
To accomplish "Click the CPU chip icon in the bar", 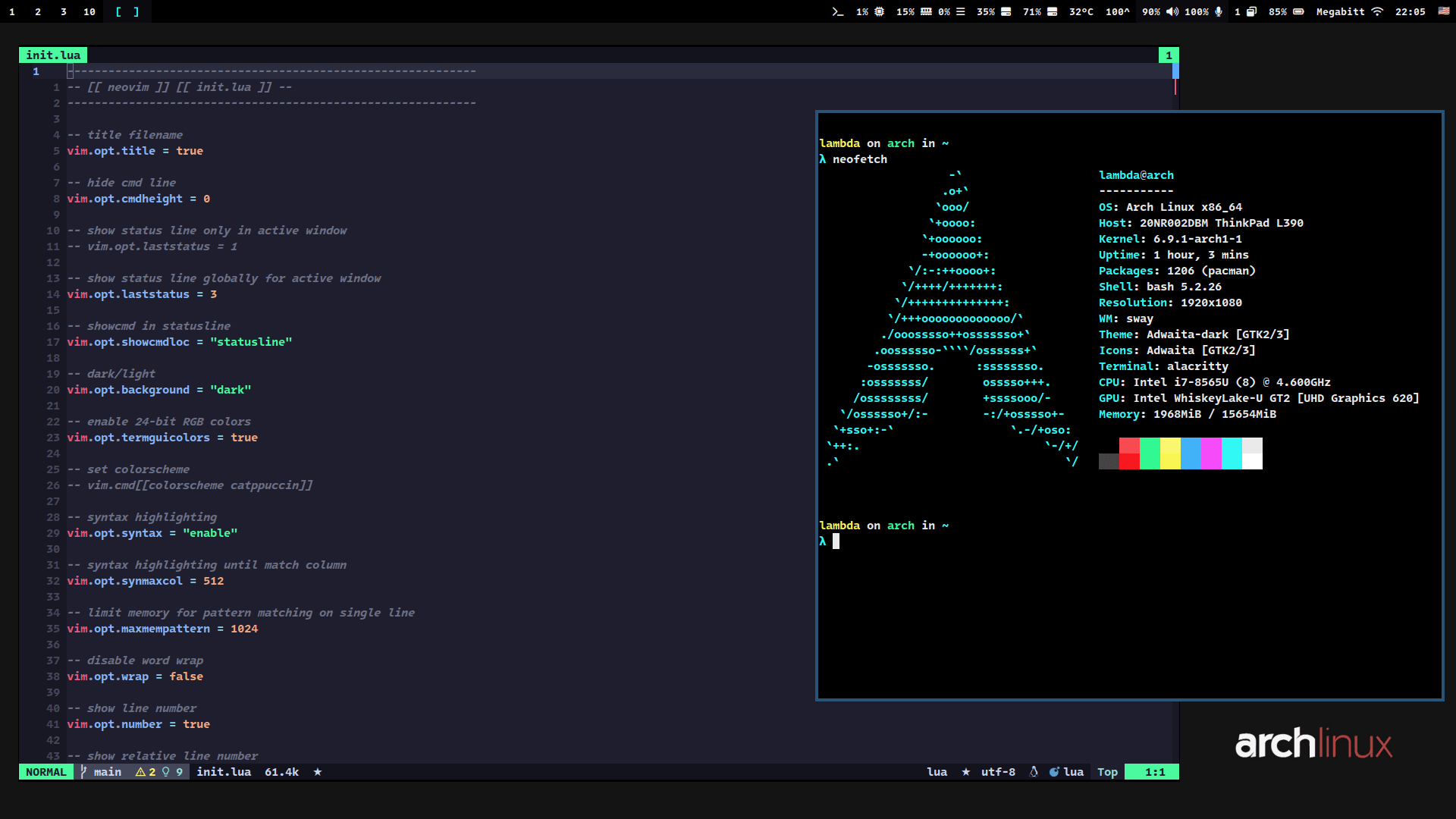I will click(880, 11).
